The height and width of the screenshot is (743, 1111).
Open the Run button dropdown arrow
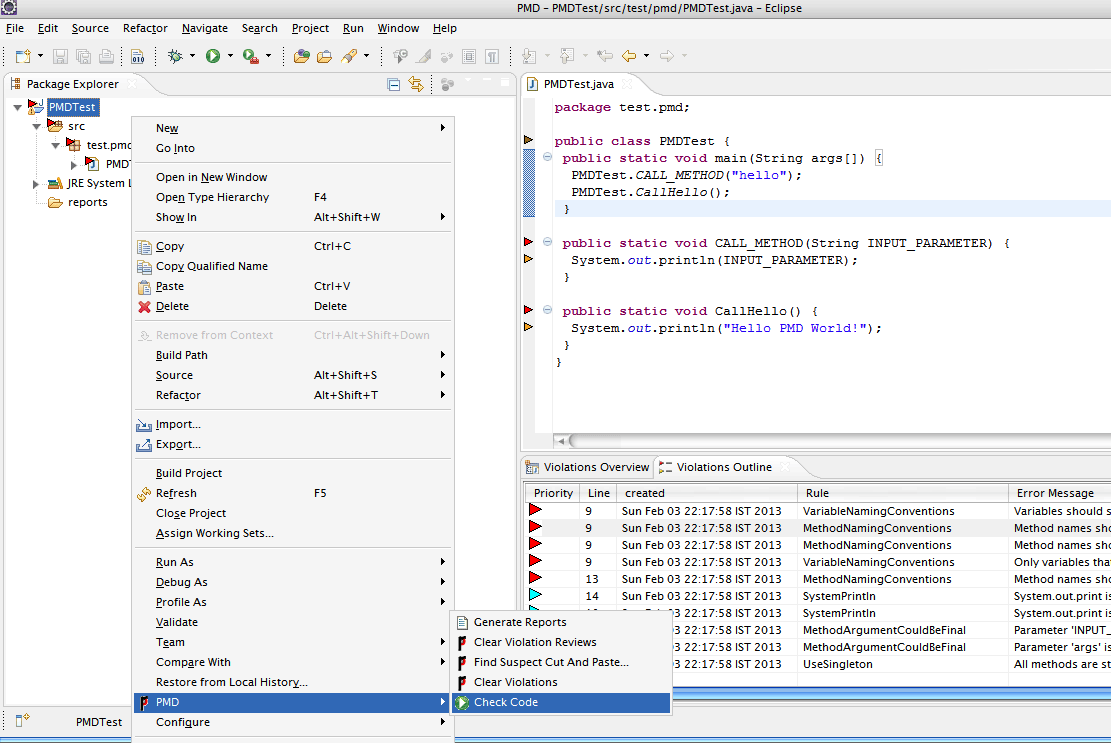pos(230,57)
